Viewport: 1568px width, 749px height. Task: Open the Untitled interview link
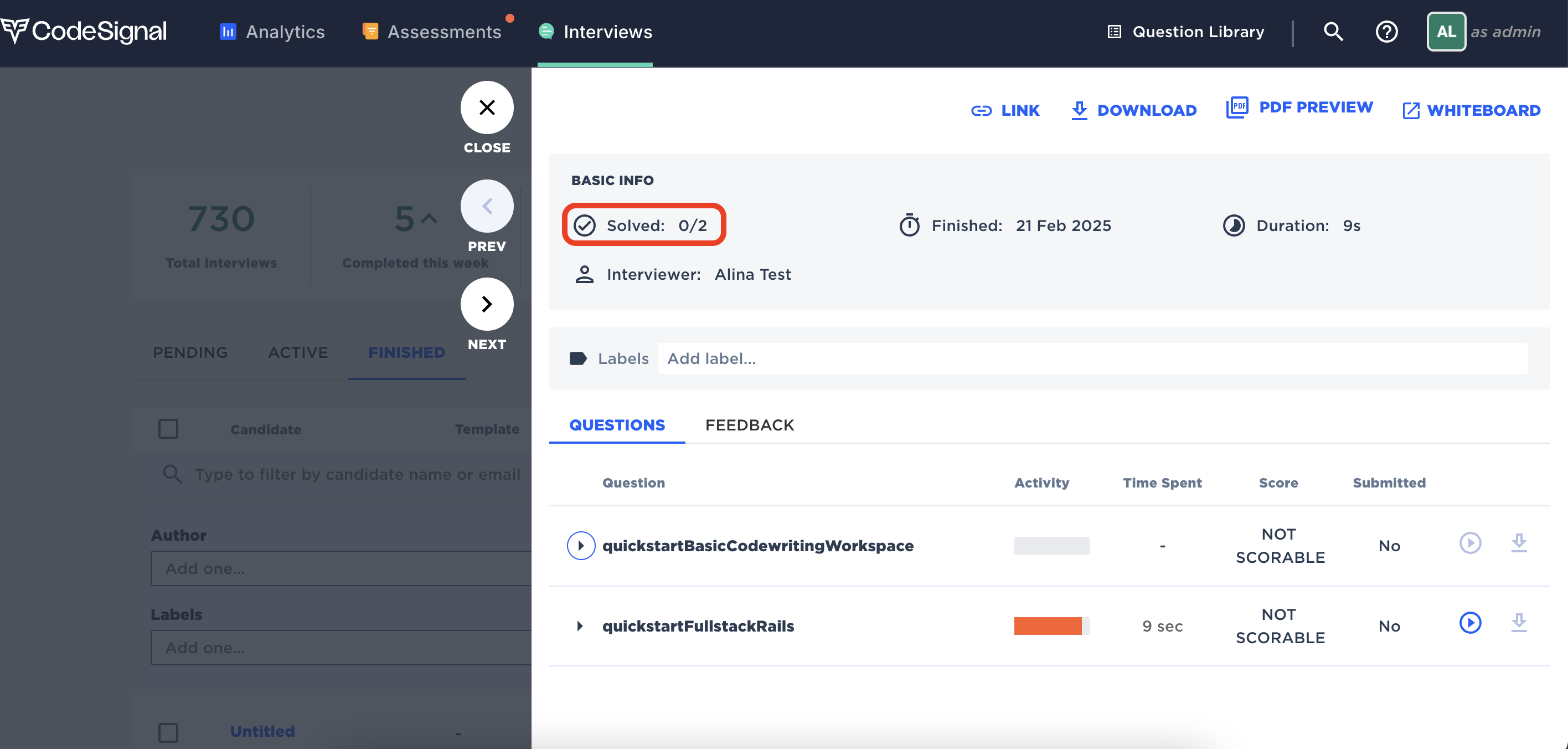pos(262,731)
